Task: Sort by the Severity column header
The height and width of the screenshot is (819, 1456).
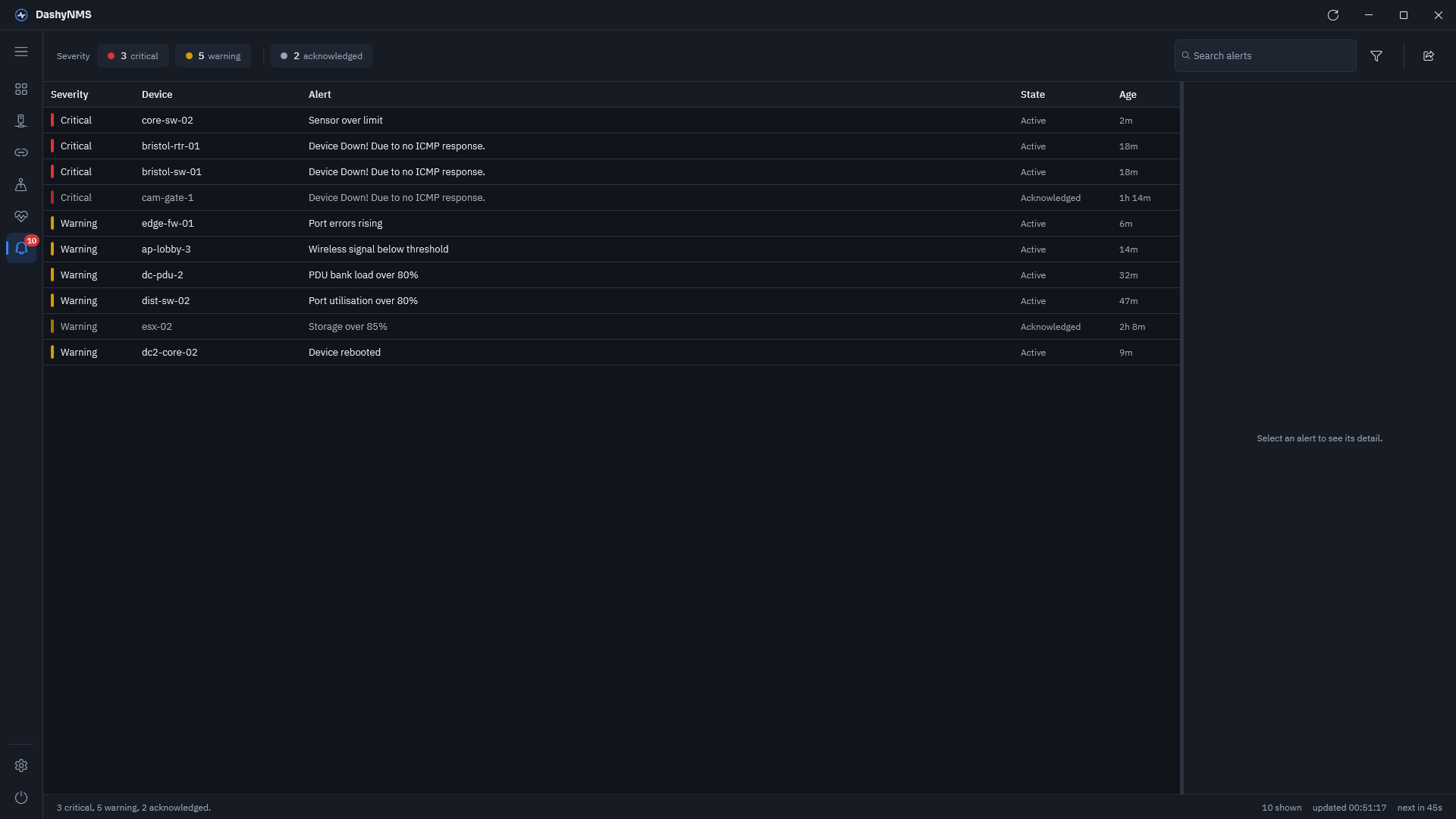Action: click(70, 95)
